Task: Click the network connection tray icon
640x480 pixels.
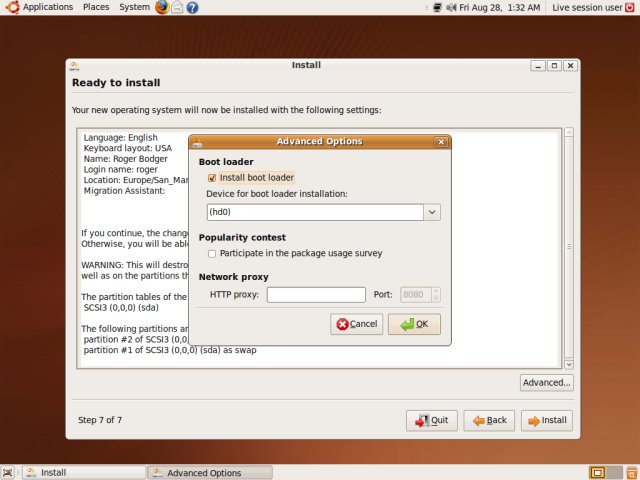Action: (x=437, y=7)
